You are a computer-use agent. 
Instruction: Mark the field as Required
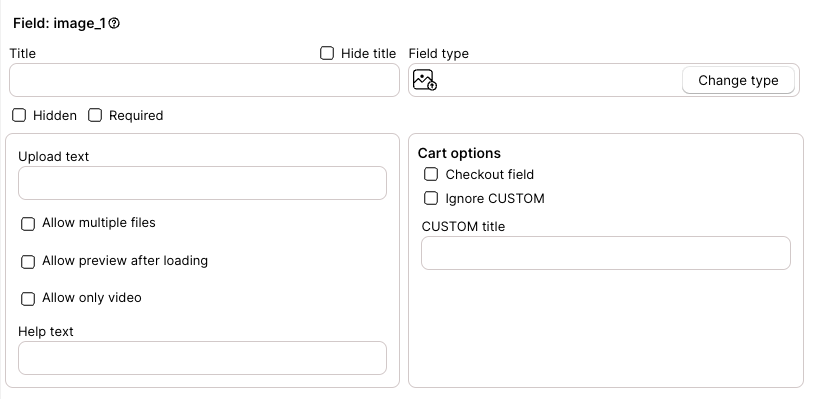point(95,115)
